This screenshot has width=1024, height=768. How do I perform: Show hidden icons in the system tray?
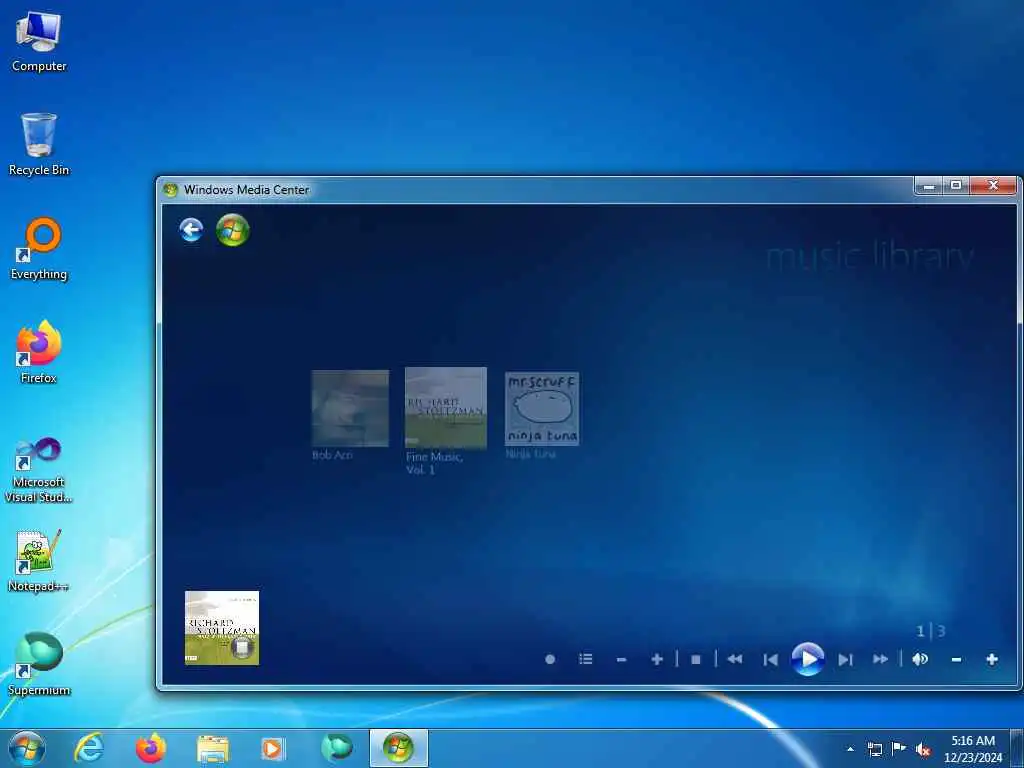tap(850, 749)
